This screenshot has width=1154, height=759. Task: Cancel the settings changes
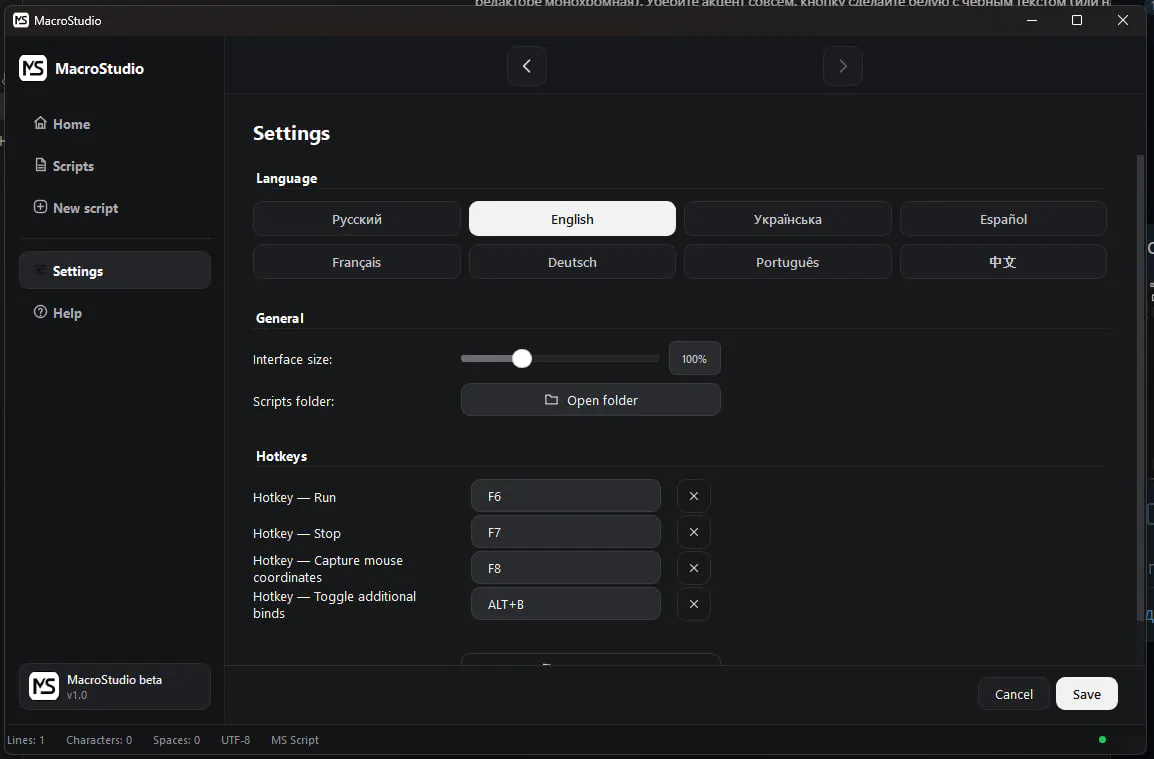coord(1013,693)
